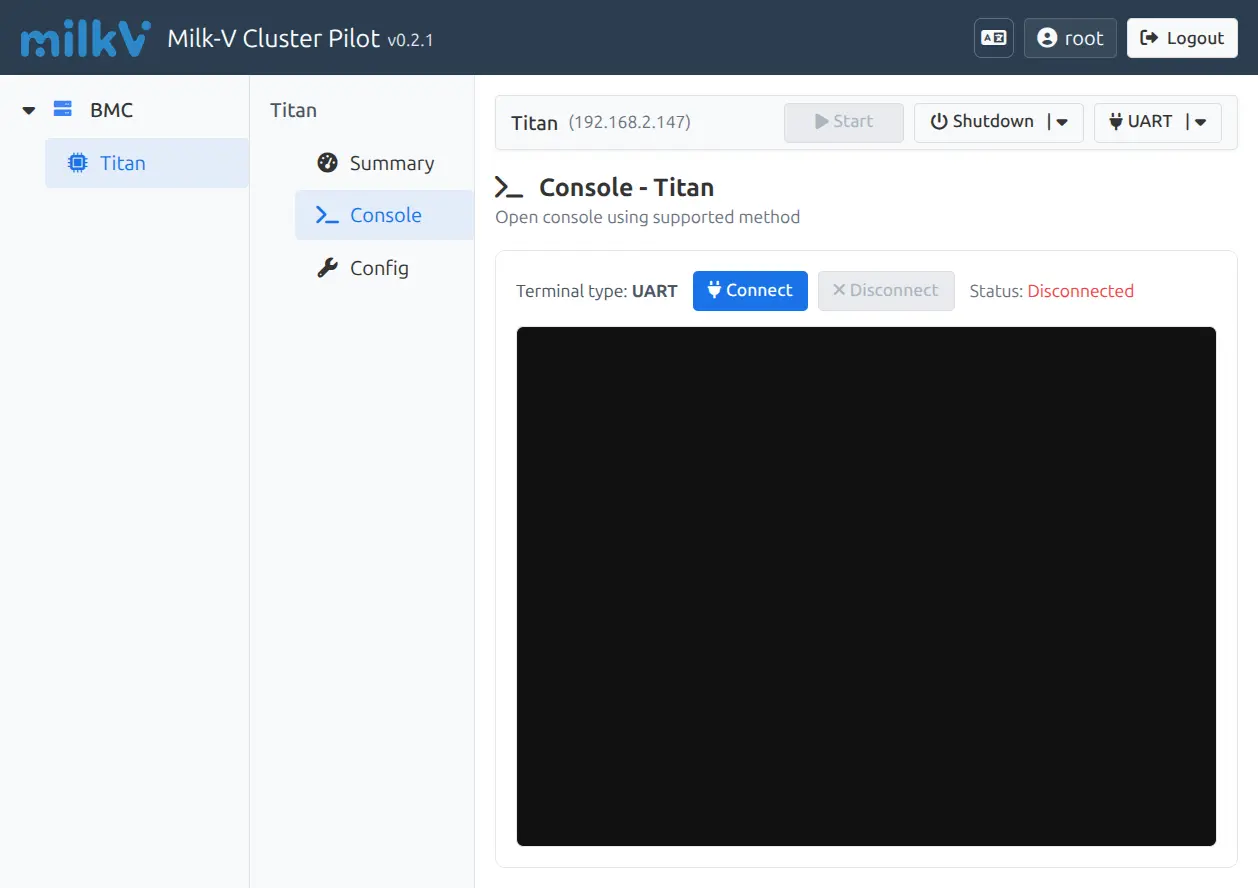Expand the Shutdown dropdown arrow
The height and width of the screenshot is (888, 1258).
click(x=1062, y=122)
